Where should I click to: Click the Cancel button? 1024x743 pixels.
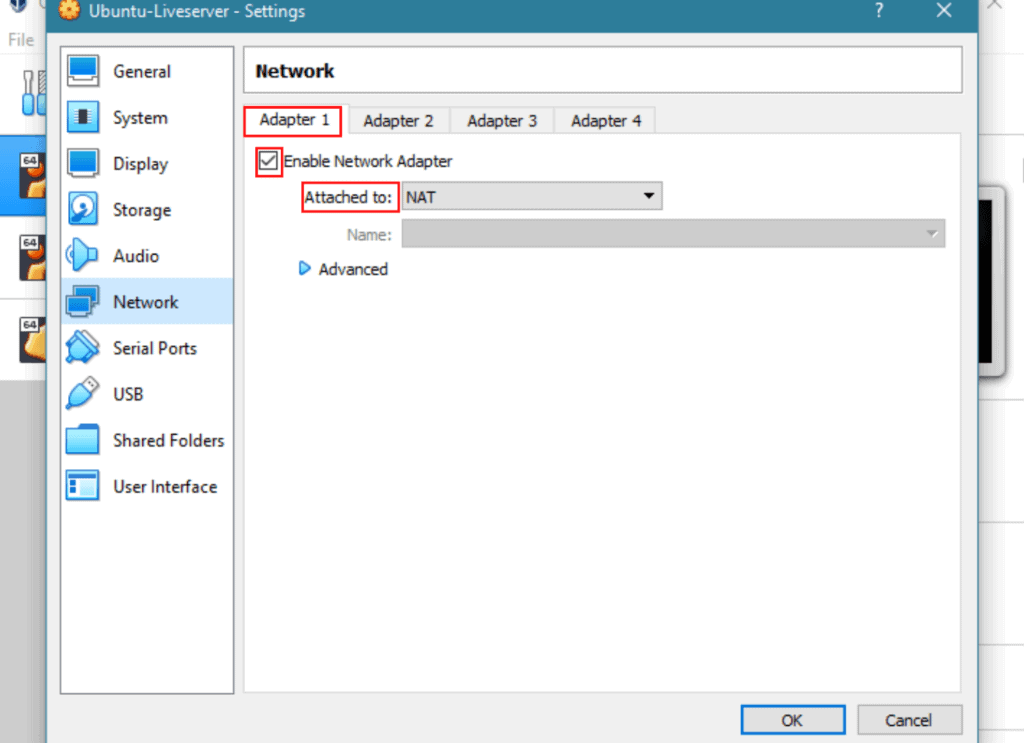(x=909, y=719)
